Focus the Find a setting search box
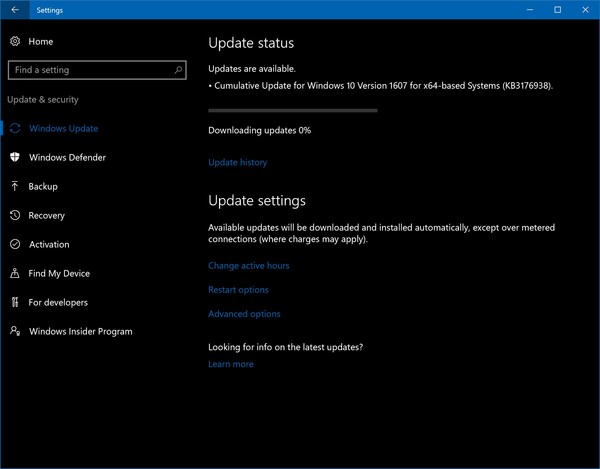 coord(88,70)
